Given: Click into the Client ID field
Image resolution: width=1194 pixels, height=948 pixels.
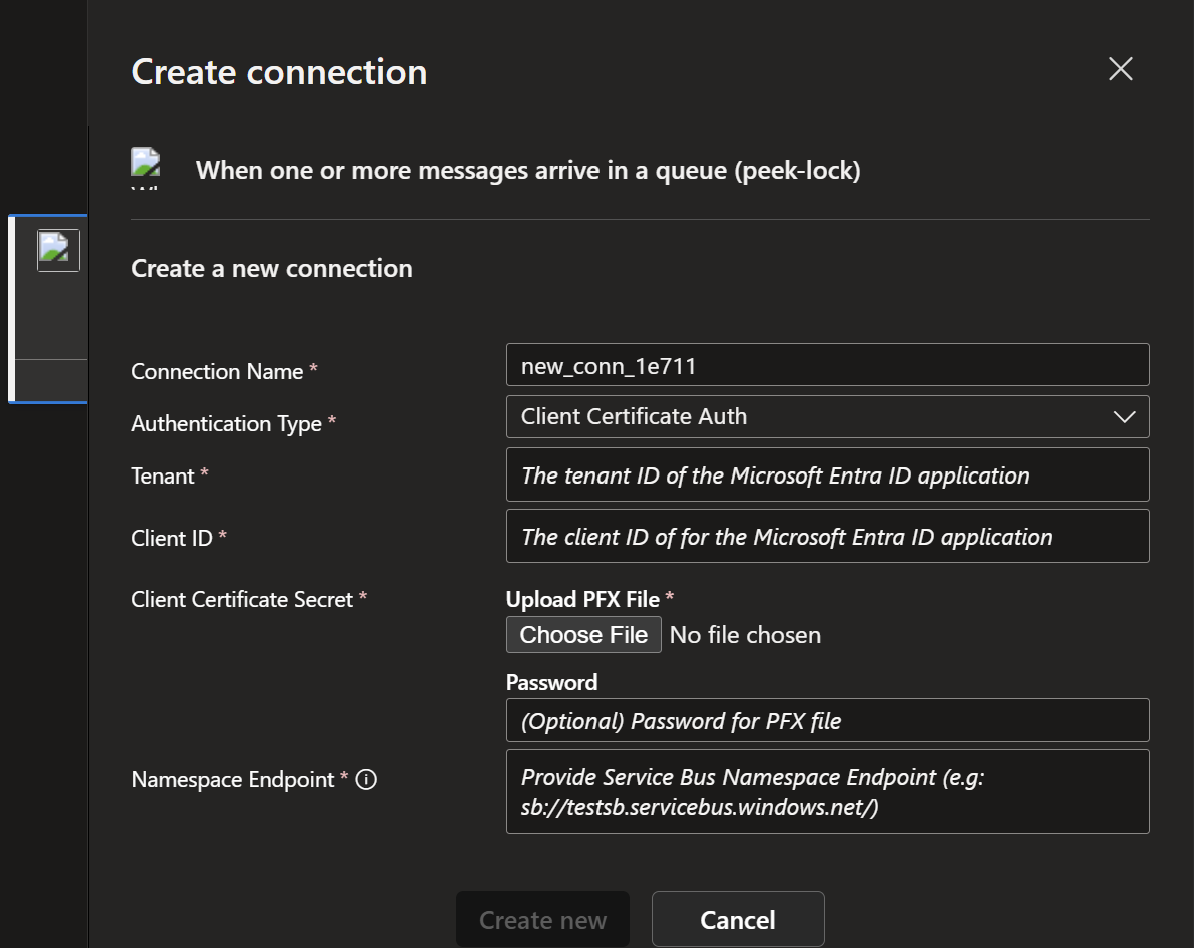Looking at the screenshot, I should click(827, 536).
